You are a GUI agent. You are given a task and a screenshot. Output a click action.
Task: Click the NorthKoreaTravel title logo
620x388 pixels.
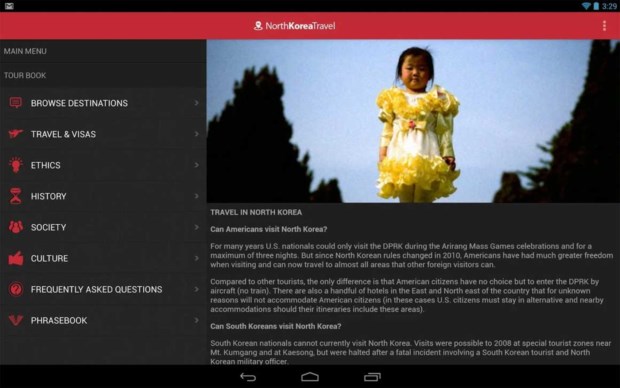[x=295, y=26]
